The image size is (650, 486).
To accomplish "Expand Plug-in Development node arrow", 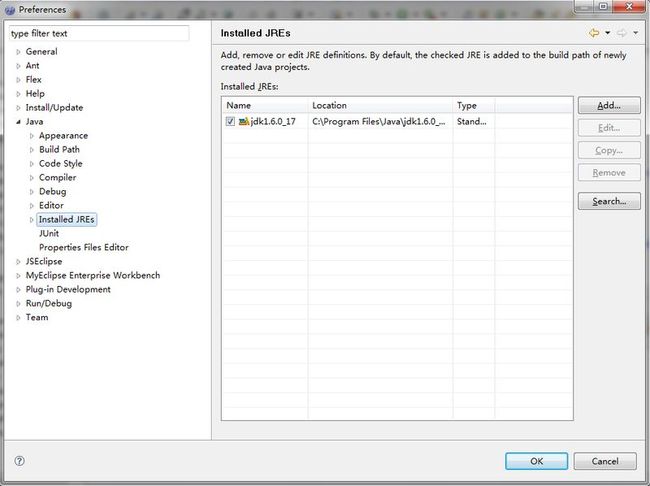I will point(18,289).
